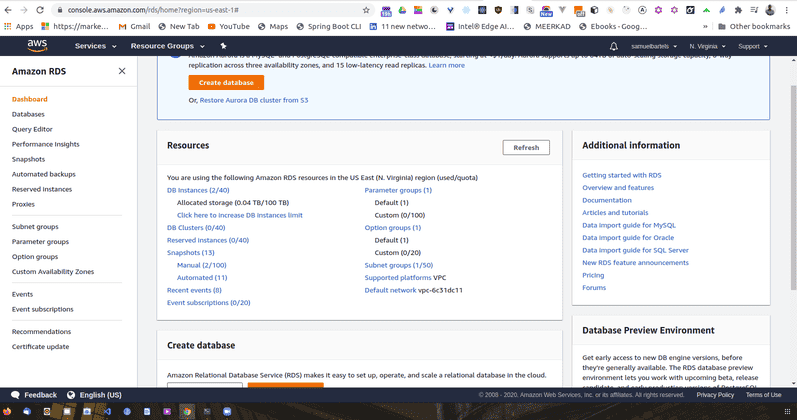This screenshot has height=420, width=797.
Task: Open the Chrome extensions puzzle icon
Action: click(x=738, y=10)
